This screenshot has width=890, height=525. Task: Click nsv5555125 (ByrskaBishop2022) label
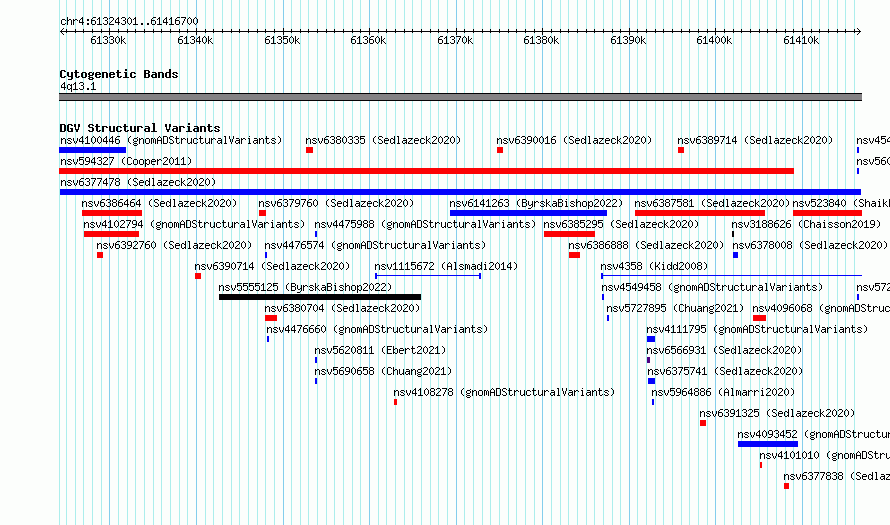tap(305, 287)
